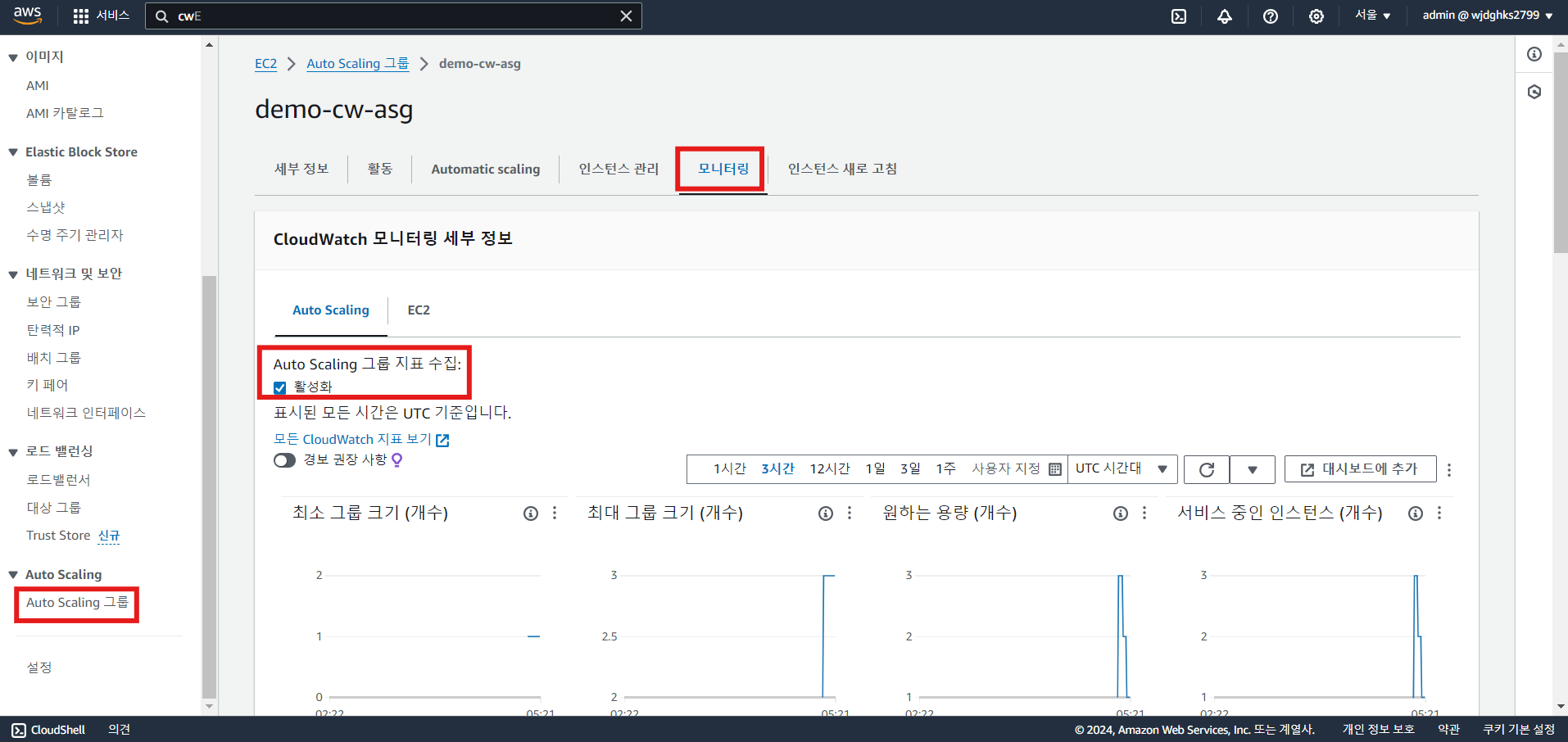
Task: Click external link icon beside CloudWatch metrics link
Action: coord(442,440)
